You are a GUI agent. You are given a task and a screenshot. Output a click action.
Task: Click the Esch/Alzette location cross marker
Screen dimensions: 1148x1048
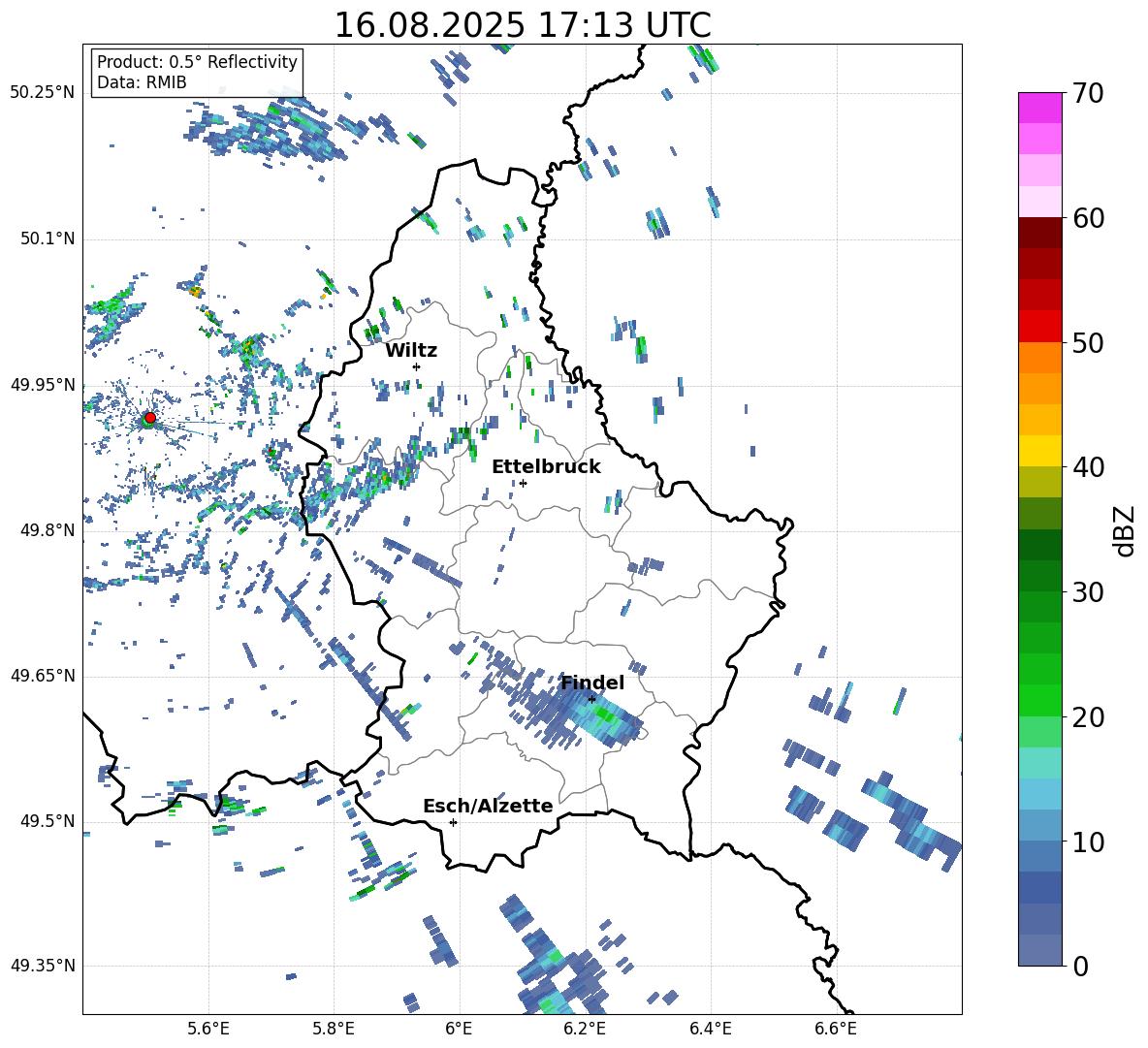pos(453,822)
